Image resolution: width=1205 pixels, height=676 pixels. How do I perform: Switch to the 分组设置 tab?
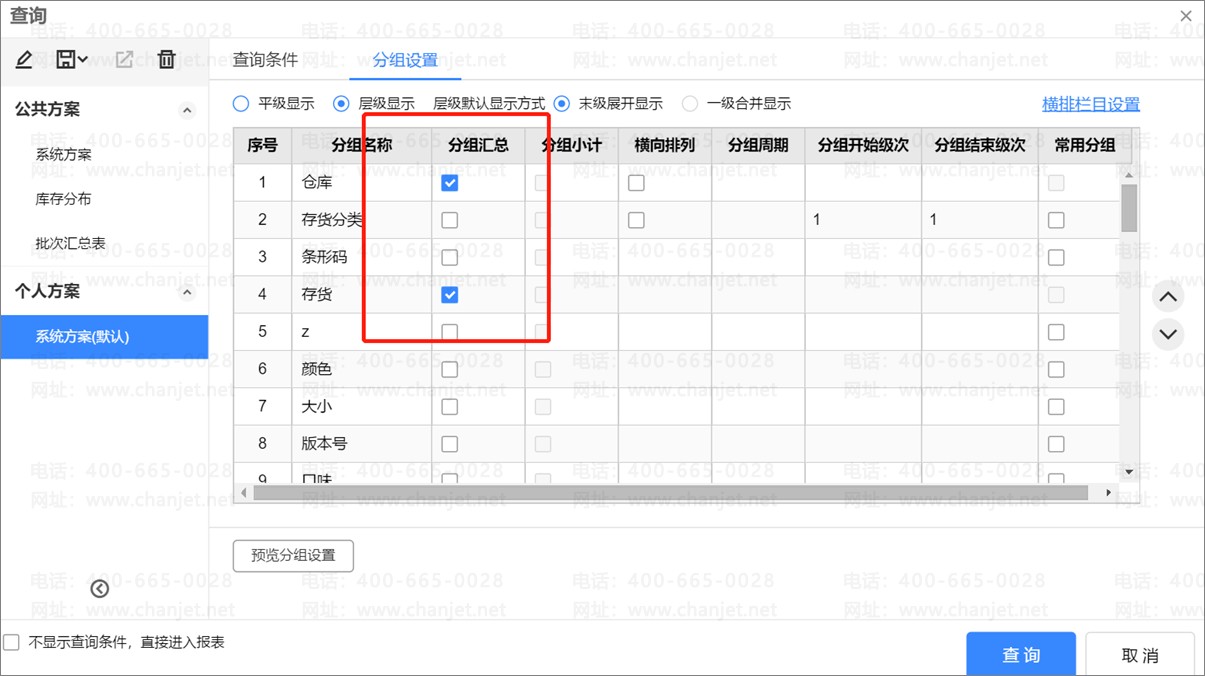pos(405,60)
